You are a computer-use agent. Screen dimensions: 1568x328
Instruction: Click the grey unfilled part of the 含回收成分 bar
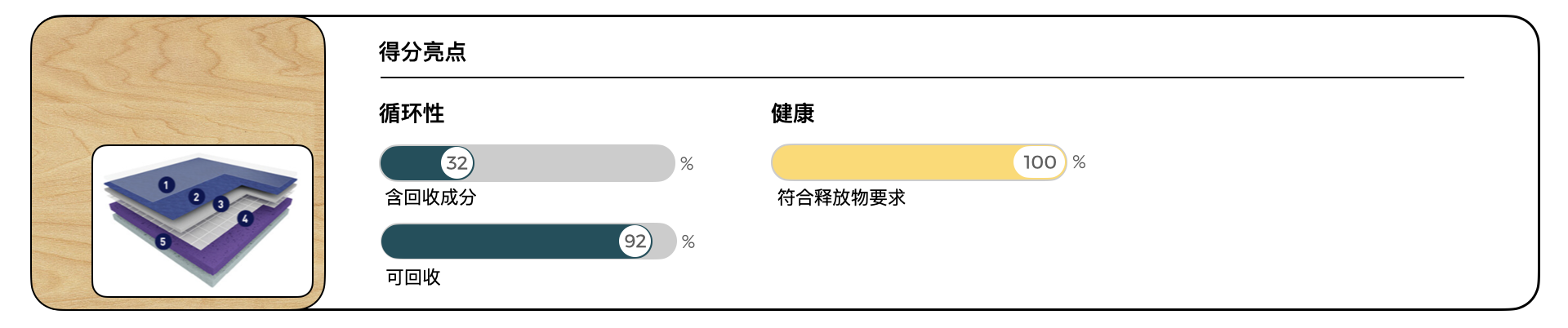[x=572, y=163]
